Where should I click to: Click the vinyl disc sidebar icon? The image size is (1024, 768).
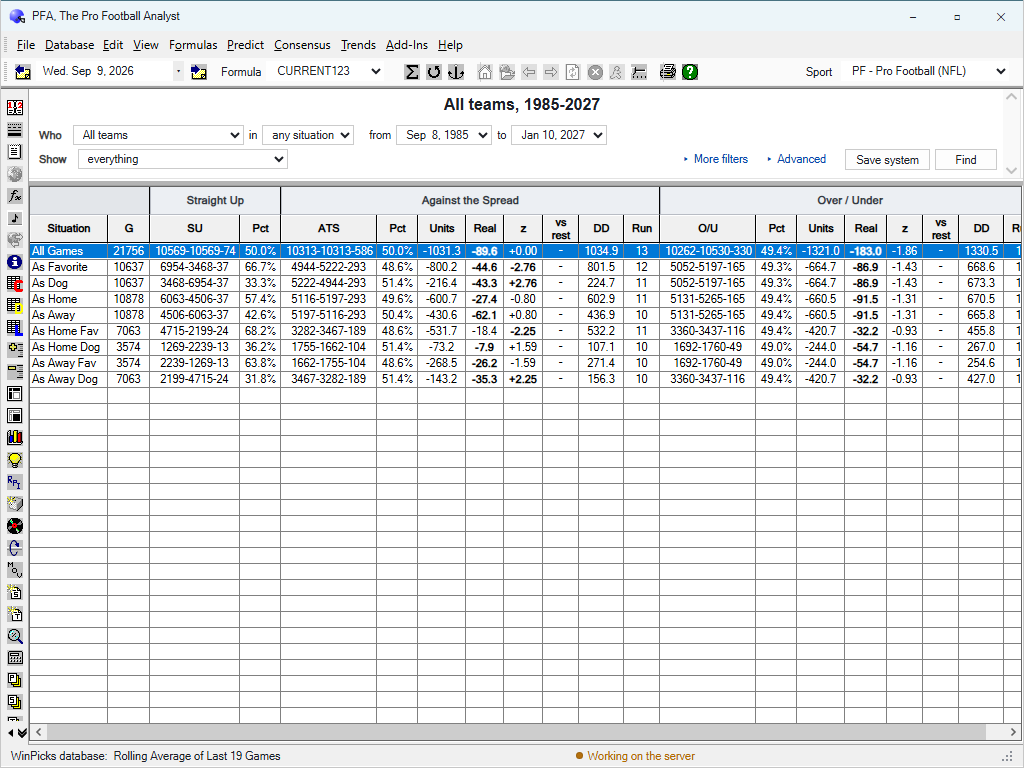tap(14, 526)
